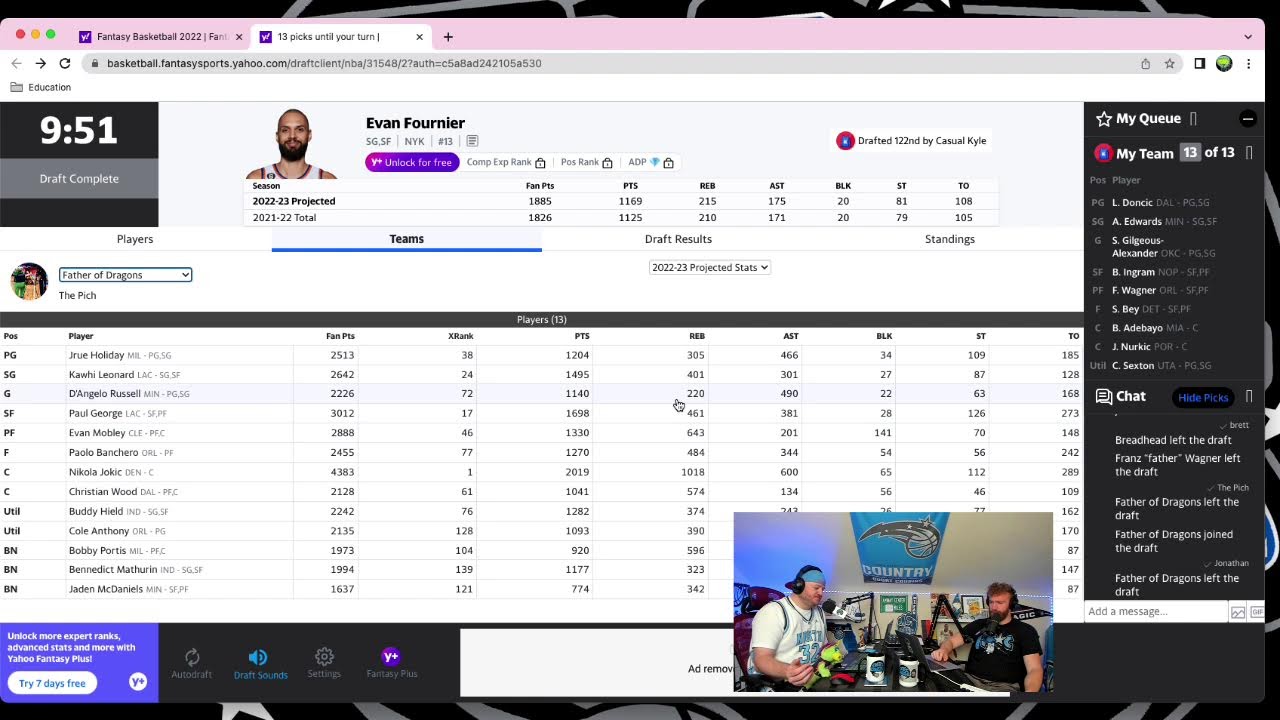This screenshot has width=1280, height=720.
Task: Collapse the Chat panel handle
Action: [x=1249, y=397]
